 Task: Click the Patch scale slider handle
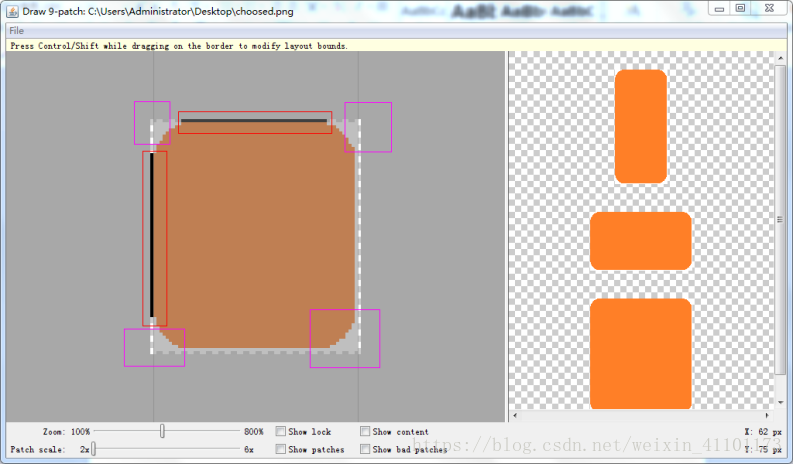(94, 449)
